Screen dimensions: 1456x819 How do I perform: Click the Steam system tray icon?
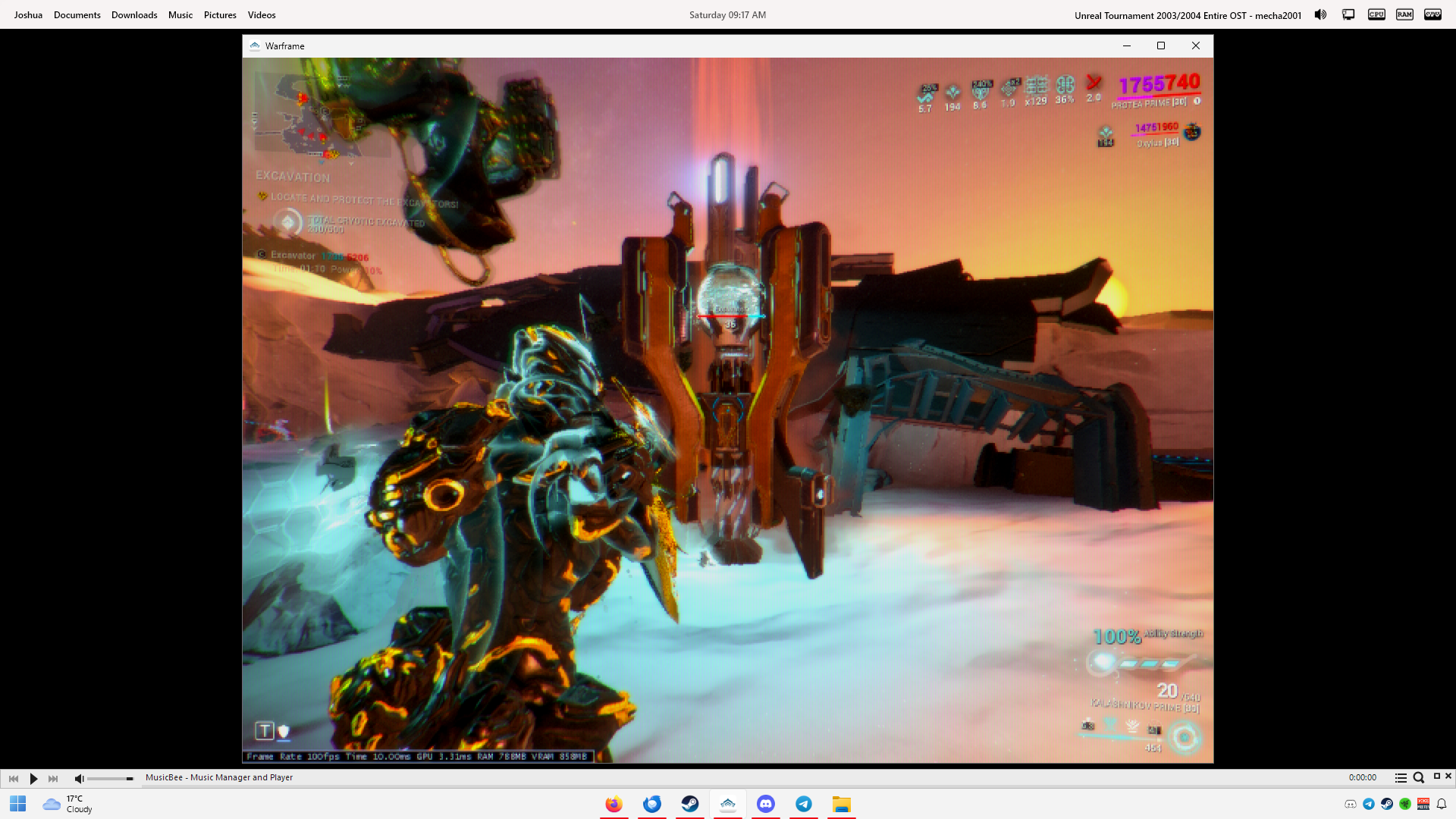(1387, 804)
